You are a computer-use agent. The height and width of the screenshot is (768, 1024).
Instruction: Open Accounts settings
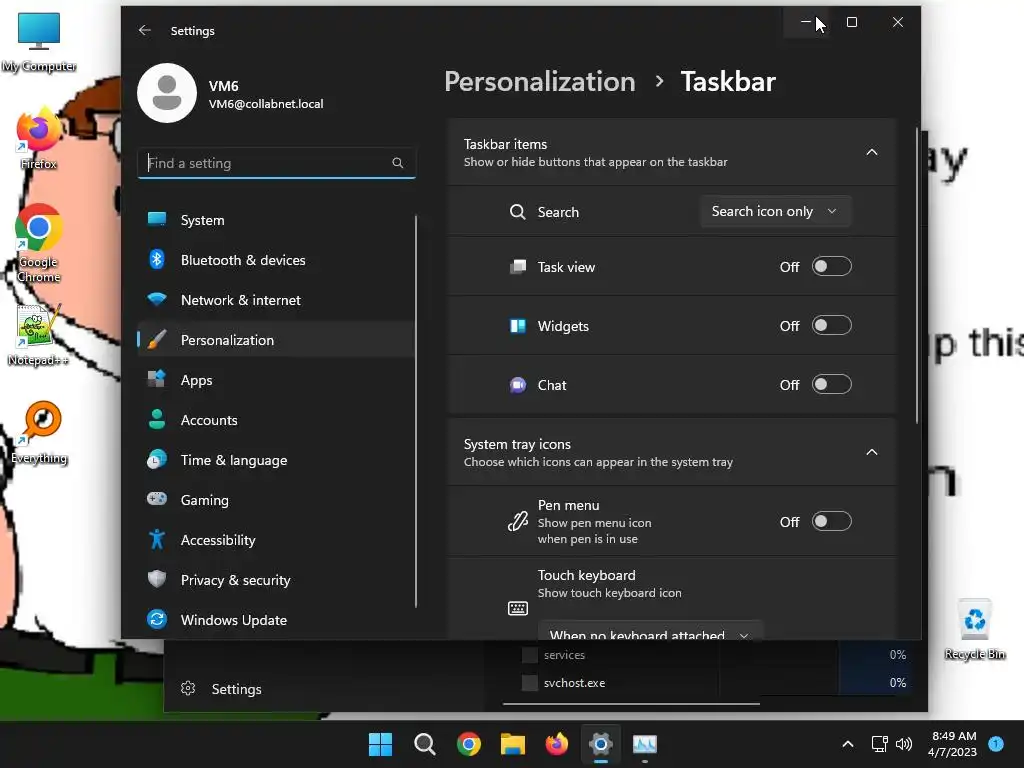[x=276, y=420]
